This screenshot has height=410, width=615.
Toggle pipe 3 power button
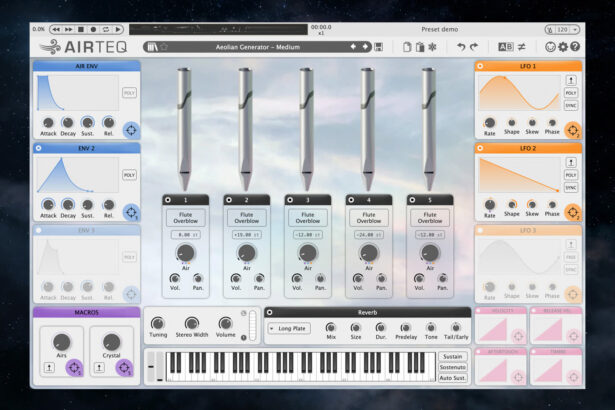[290, 200]
